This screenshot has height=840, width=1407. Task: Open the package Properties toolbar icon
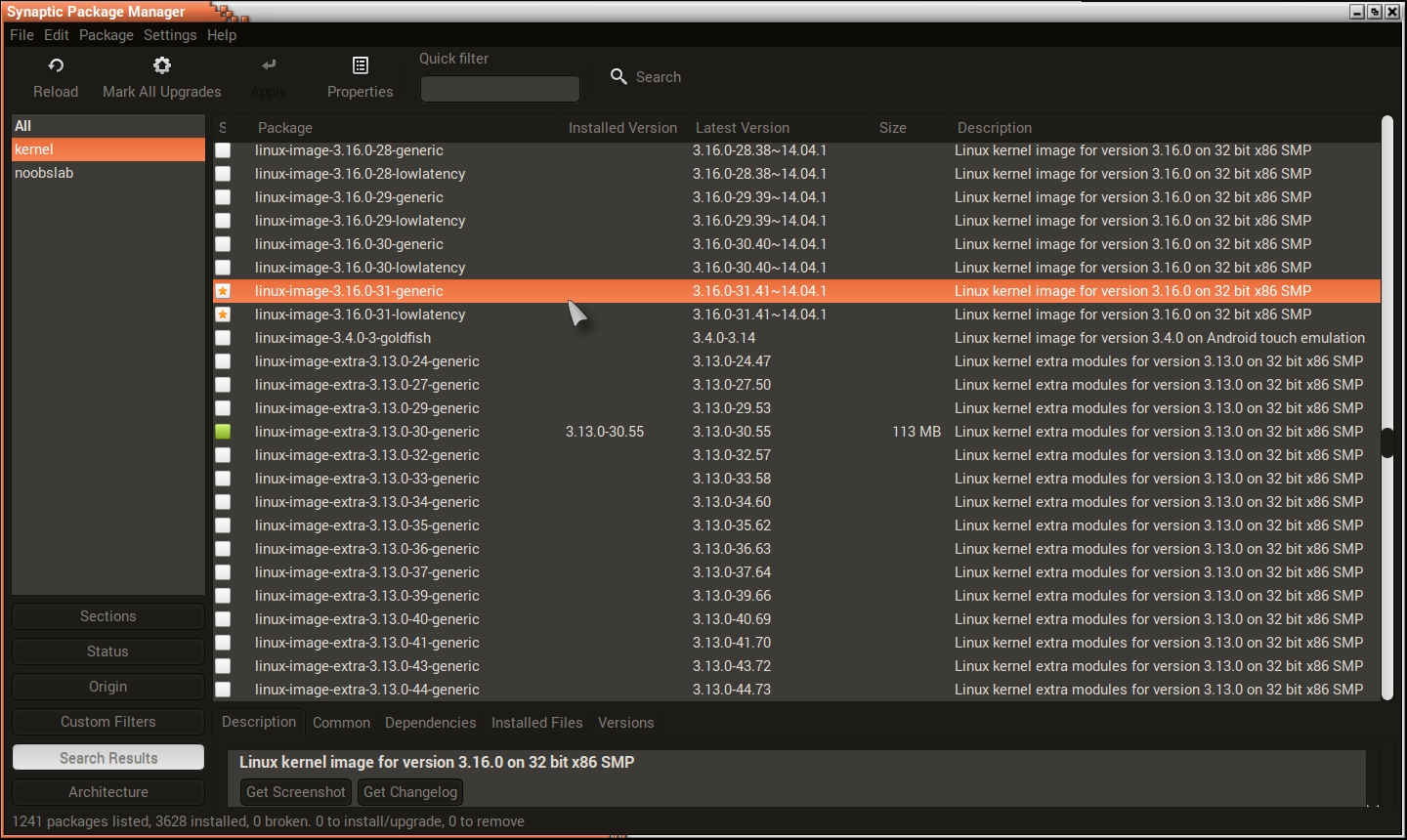tap(361, 65)
